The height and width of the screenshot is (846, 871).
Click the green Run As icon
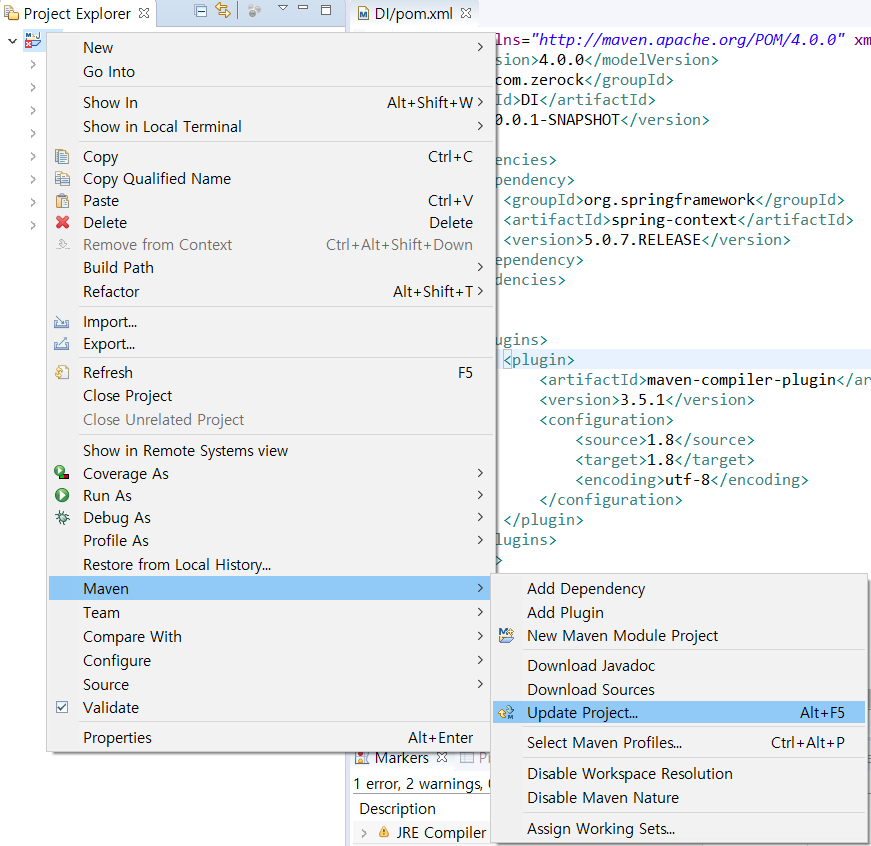click(62, 495)
